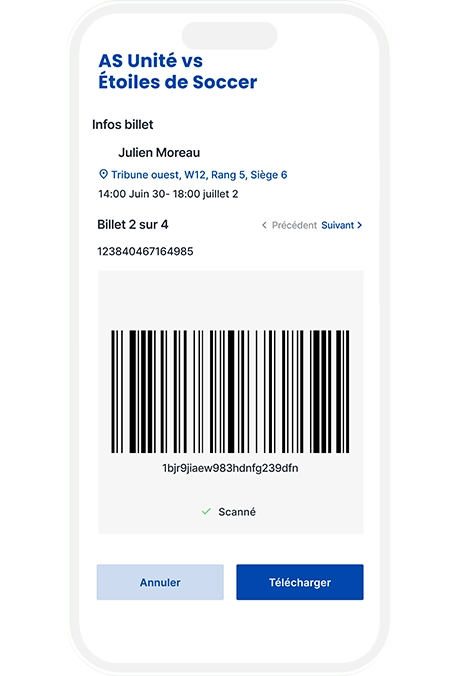The width and height of the screenshot is (459, 676).
Task: Tap the ticket barcode image
Action: click(x=230, y=391)
